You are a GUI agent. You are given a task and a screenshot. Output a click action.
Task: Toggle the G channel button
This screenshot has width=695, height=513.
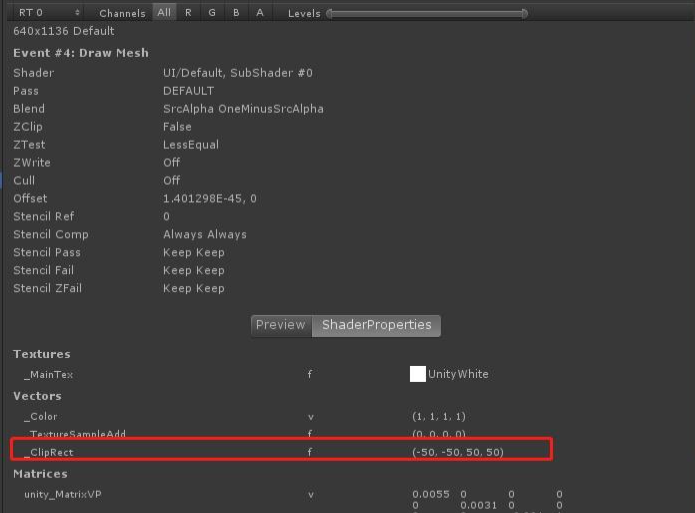(x=212, y=12)
